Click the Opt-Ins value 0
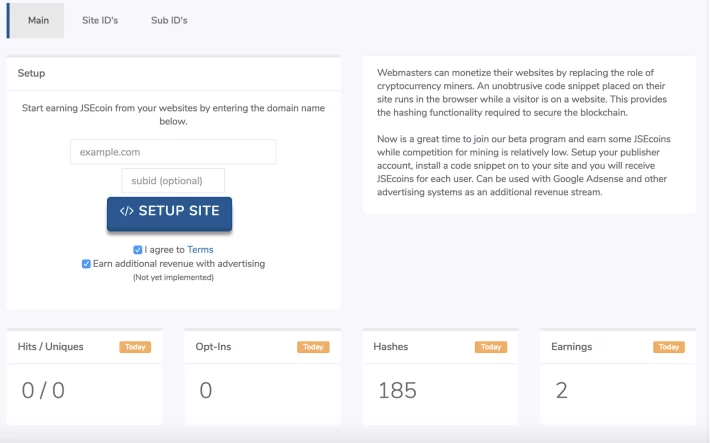This screenshot has width=710, height=443. click(206, 390)
